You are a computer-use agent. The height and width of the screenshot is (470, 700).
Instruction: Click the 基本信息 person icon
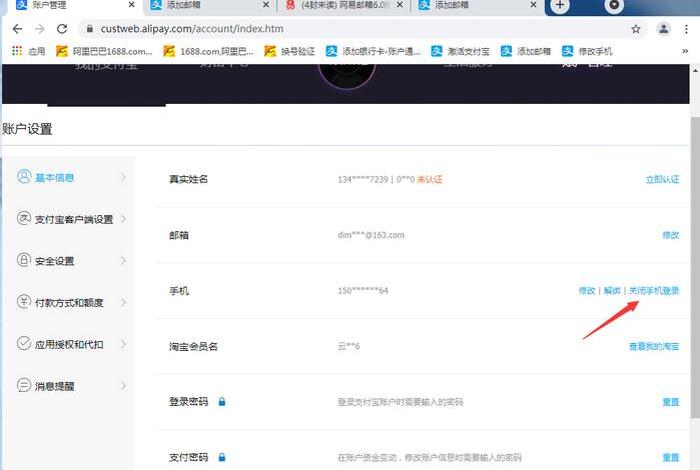[24, 176]
